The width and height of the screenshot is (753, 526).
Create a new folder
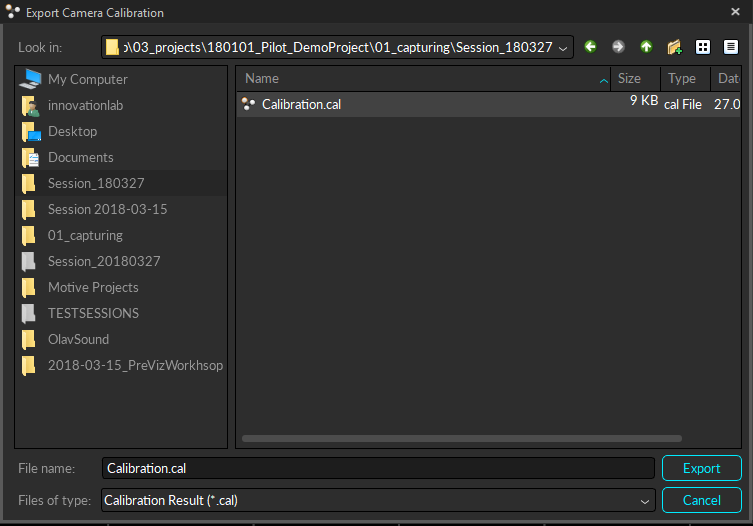point(674,47)
